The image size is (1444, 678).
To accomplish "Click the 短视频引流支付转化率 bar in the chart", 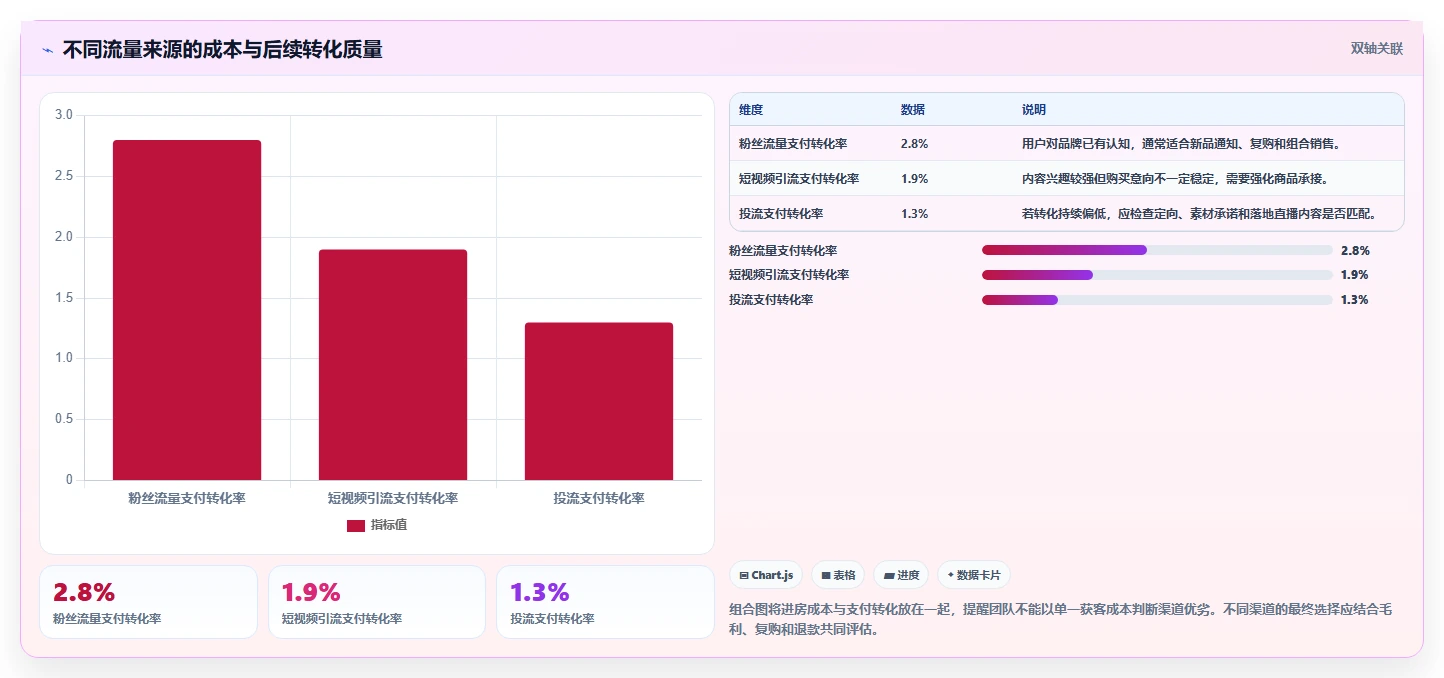I will (393, 365).
